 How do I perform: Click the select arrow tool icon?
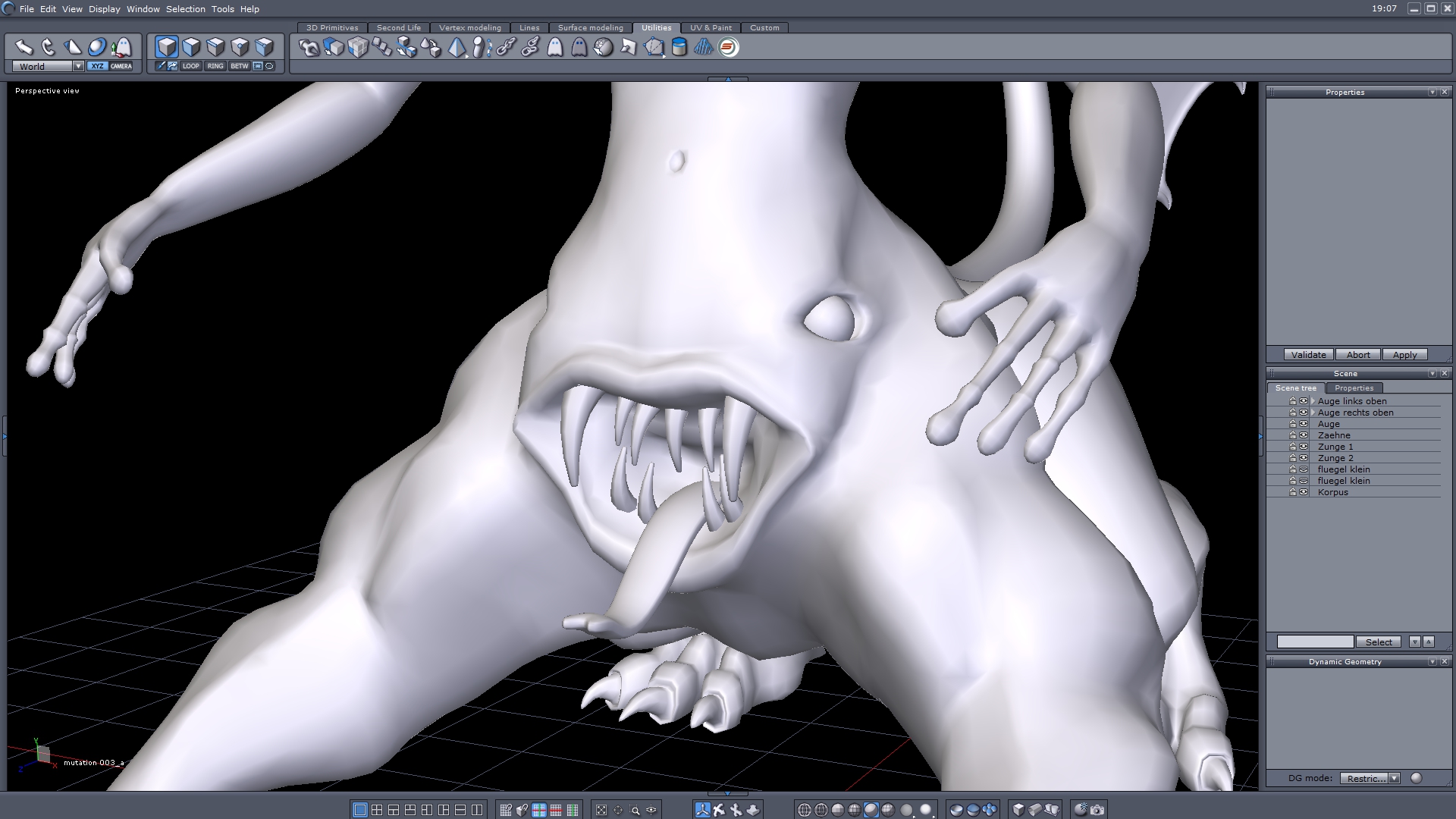tap(24, 47)
